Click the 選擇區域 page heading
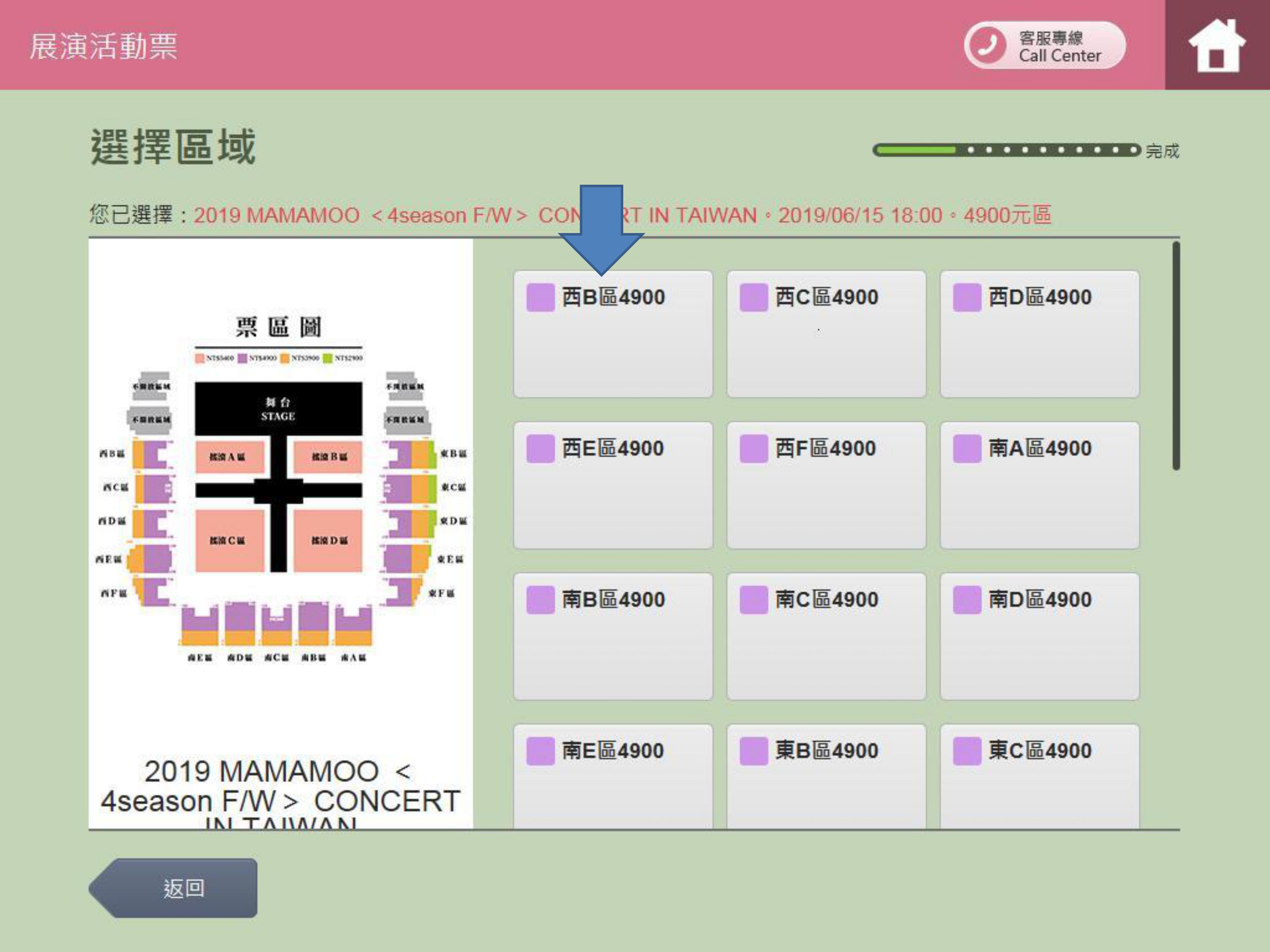The height and width of the screenshot is (952, 1270). [x=173, y=147]
